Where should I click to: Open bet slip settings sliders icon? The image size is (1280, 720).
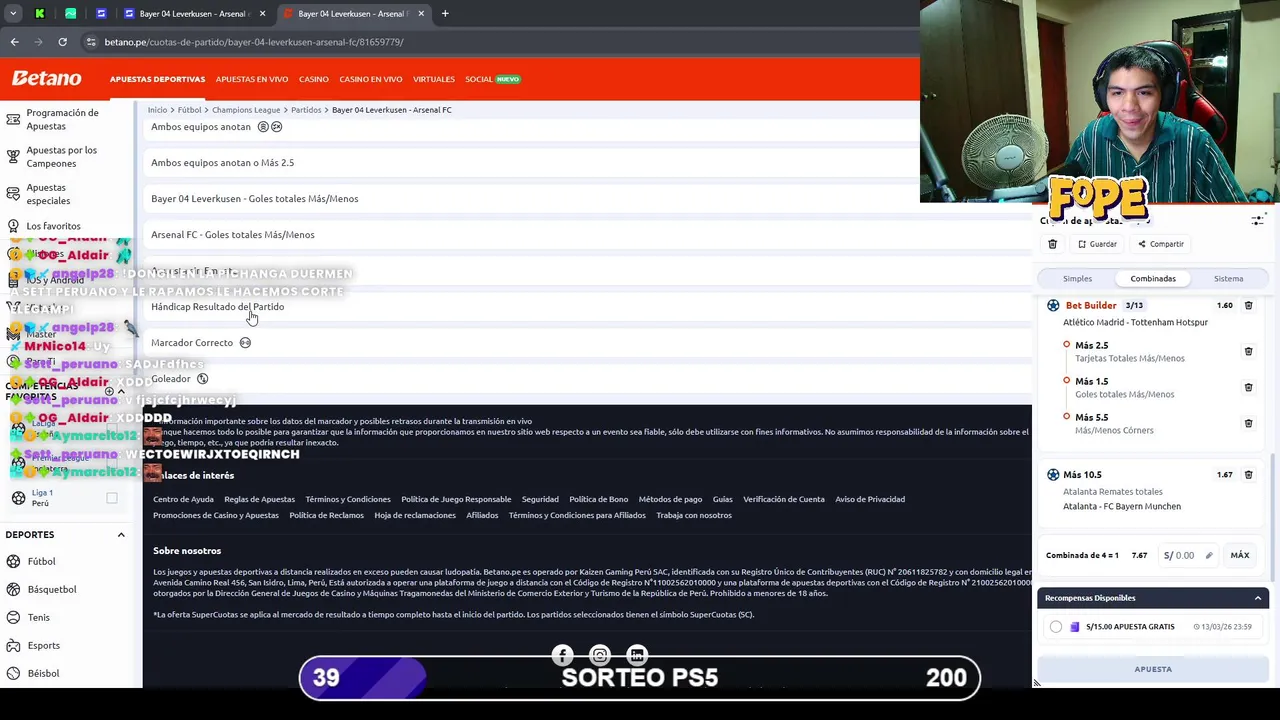pos(1257,220)
